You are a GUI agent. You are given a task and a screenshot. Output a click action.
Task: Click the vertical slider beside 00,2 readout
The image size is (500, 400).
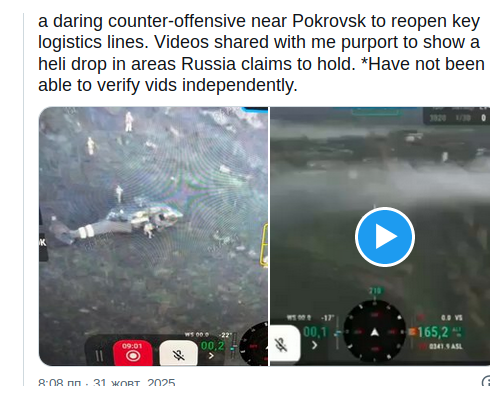pyautogui.click(x=234, y=347)
